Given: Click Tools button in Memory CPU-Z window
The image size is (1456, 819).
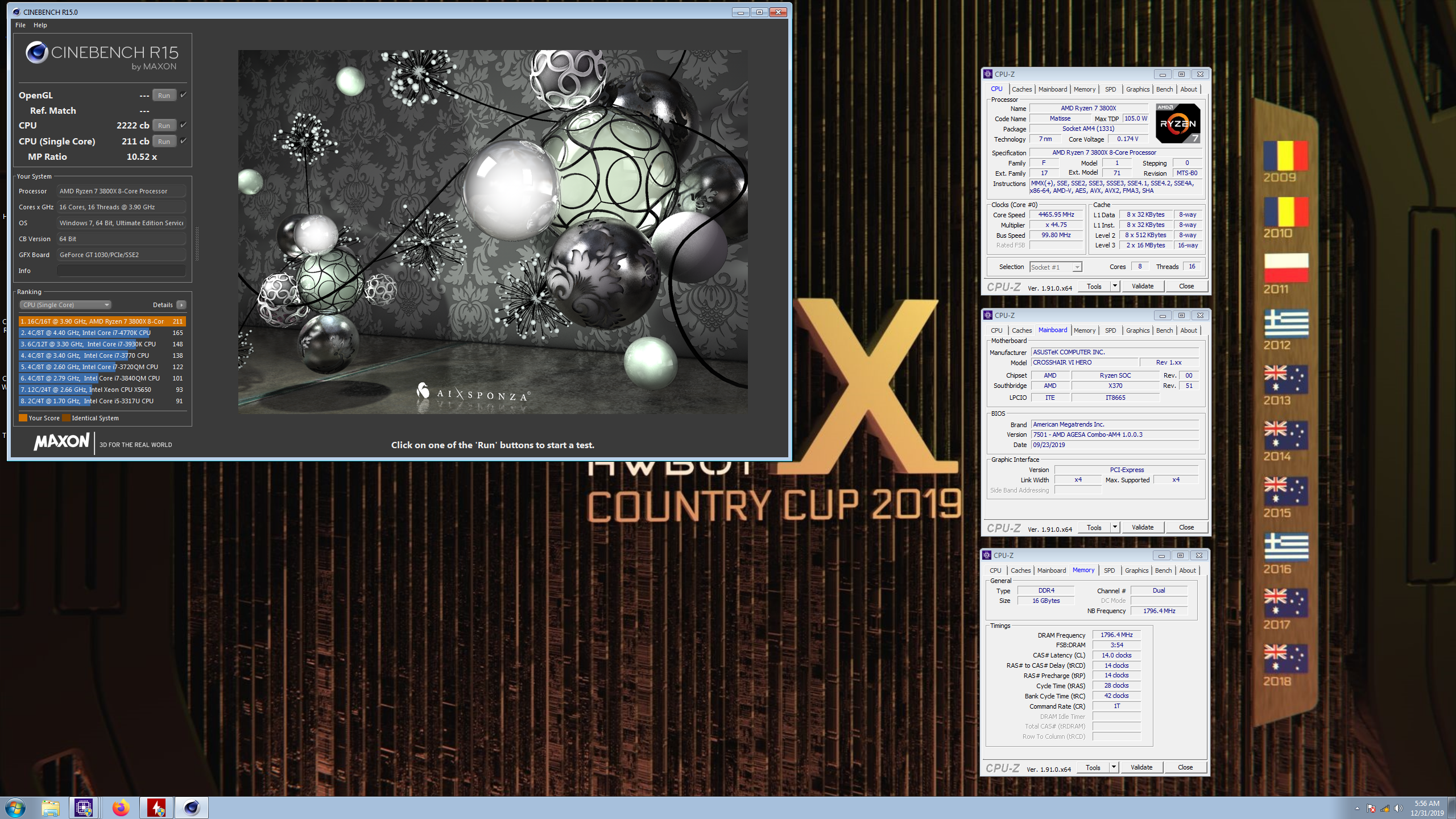Looking at the screenshot, I should pyautogui.click(x=1093, y=767).
